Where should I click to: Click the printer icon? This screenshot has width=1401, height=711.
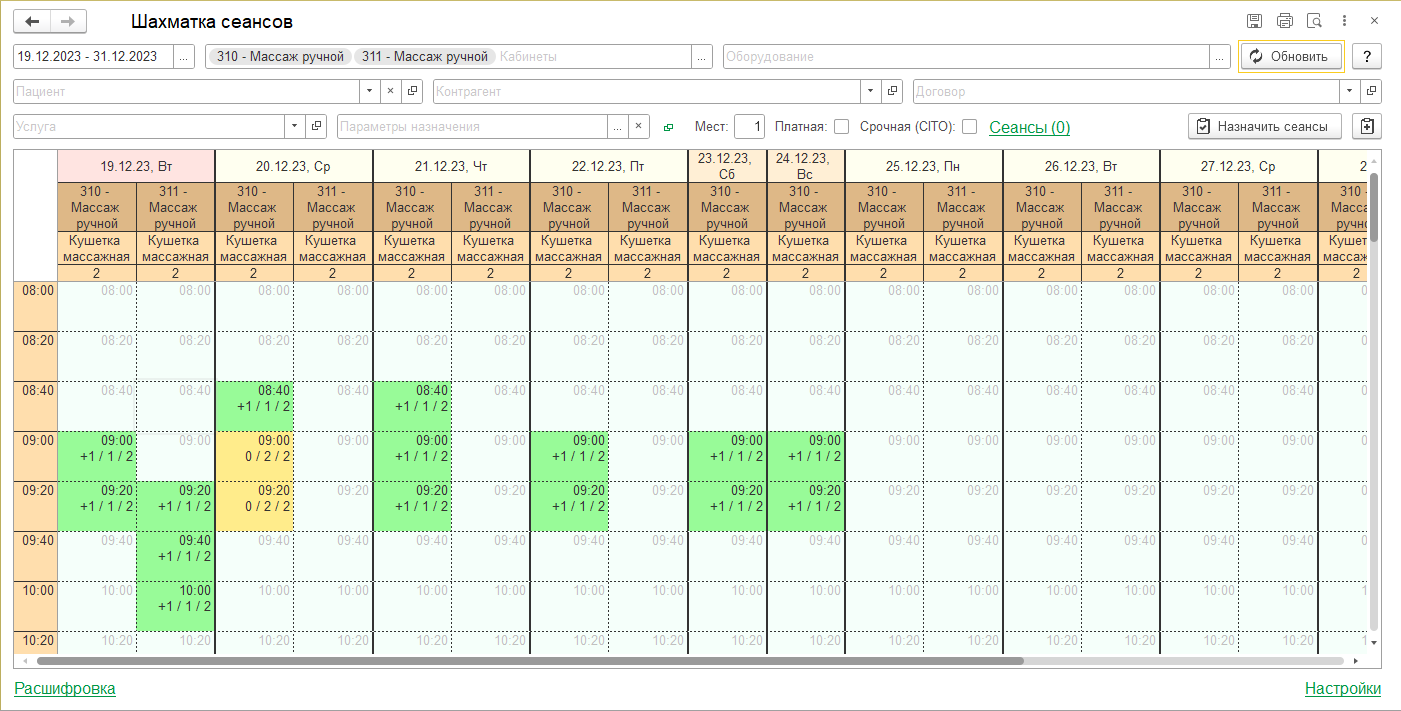[1284, 21]
